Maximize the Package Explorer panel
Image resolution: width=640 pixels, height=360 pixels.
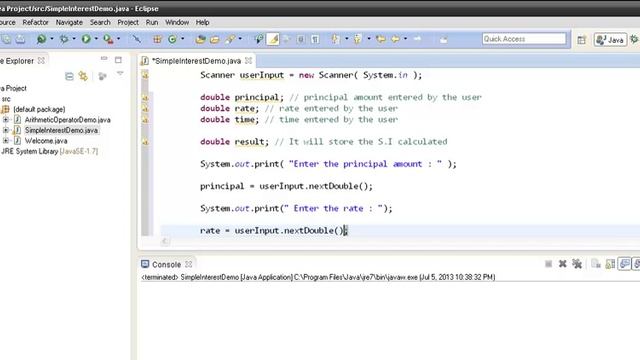coord(118,60)
